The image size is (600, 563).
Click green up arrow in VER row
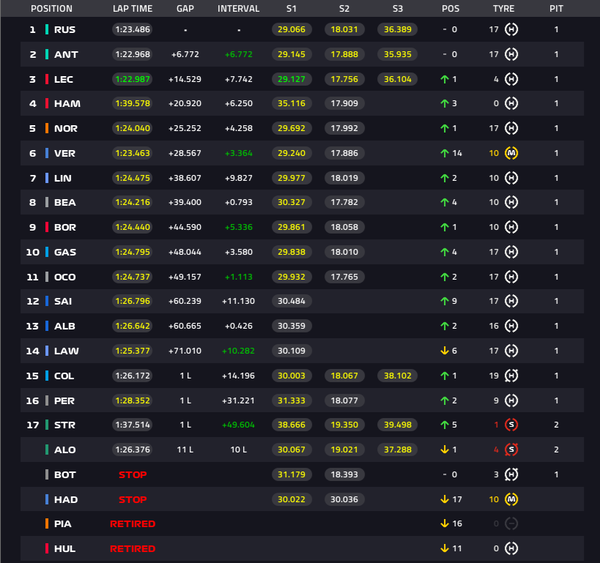[x=444, y=153]
